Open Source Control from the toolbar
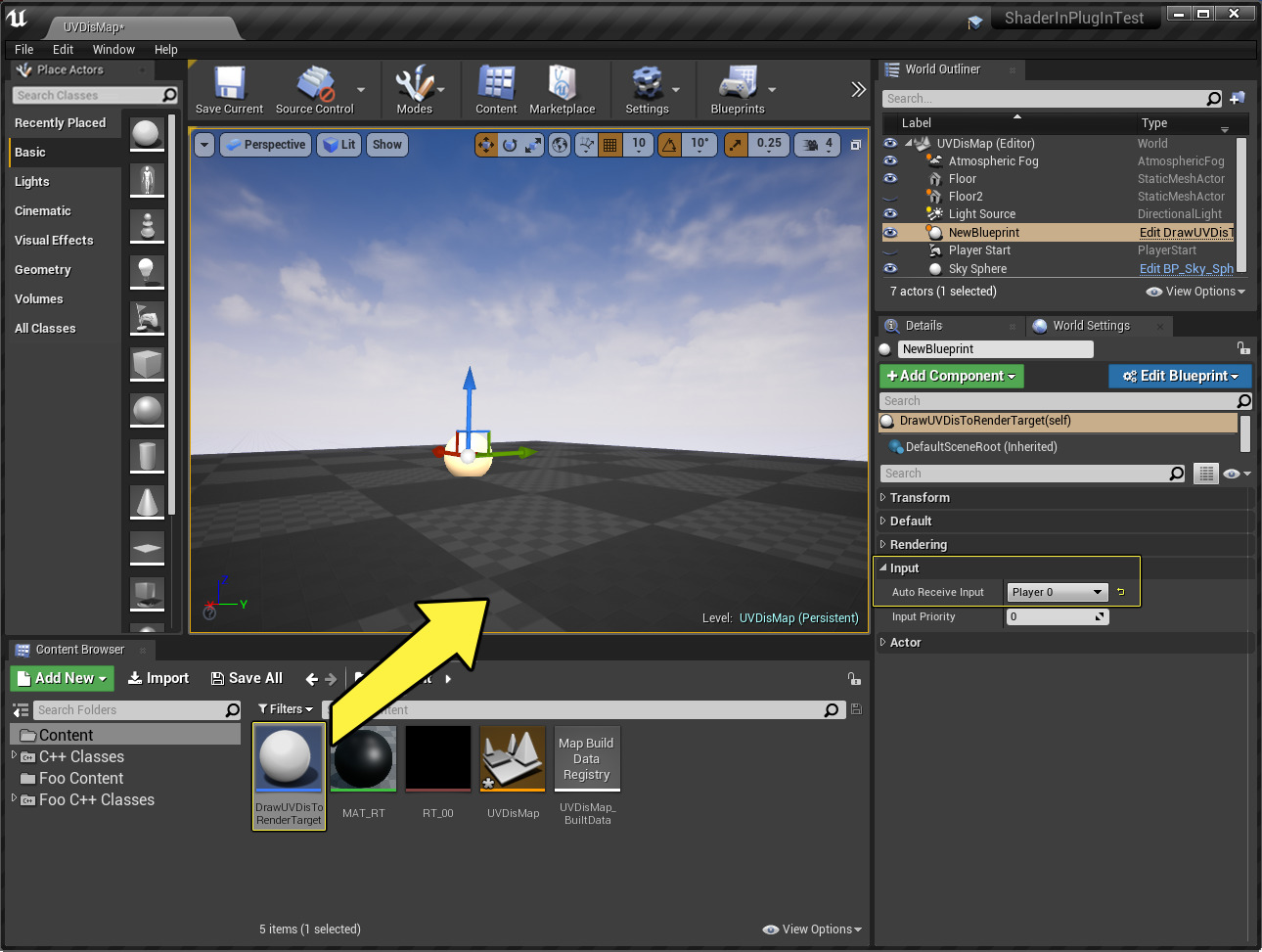 point(315,85)
